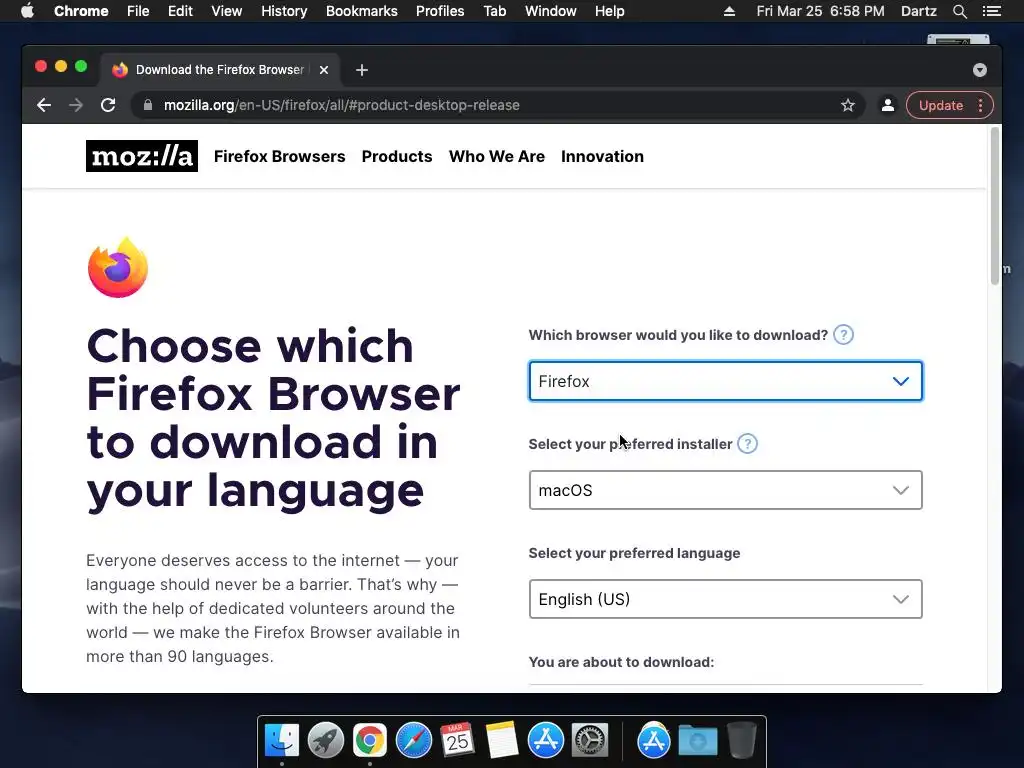Open Launchpad from the Dock
1024x768 pixels.
click(x=326, y=741)
